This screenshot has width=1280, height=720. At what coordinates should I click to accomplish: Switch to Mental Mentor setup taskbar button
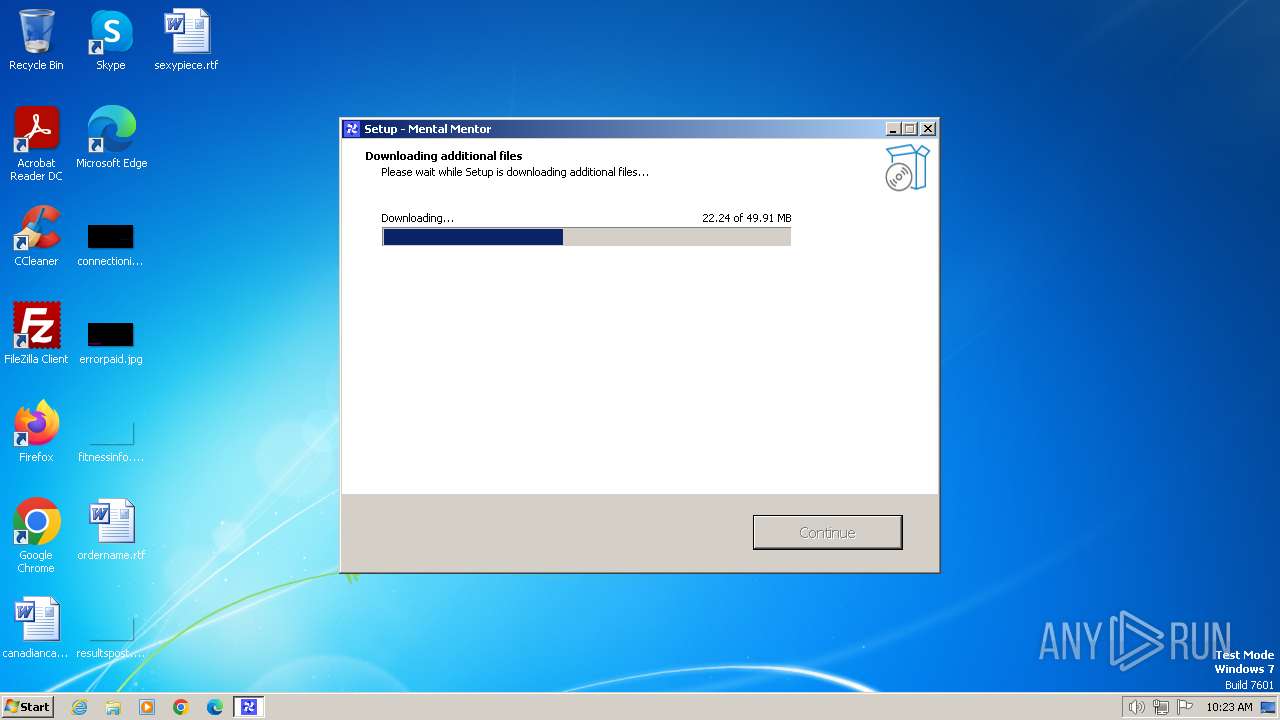(x=249, y=707)
